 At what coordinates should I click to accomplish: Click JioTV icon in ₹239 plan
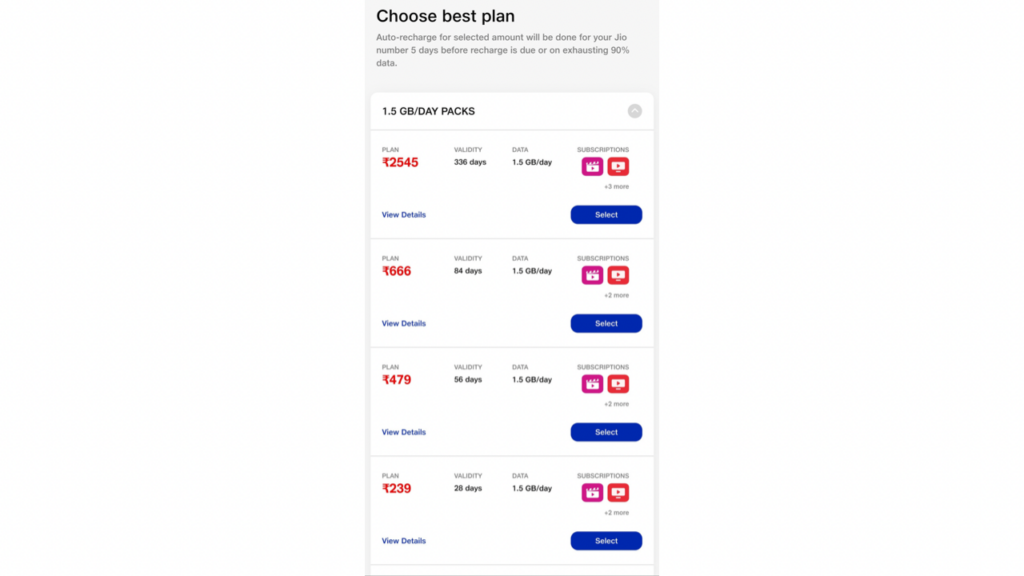618,492
